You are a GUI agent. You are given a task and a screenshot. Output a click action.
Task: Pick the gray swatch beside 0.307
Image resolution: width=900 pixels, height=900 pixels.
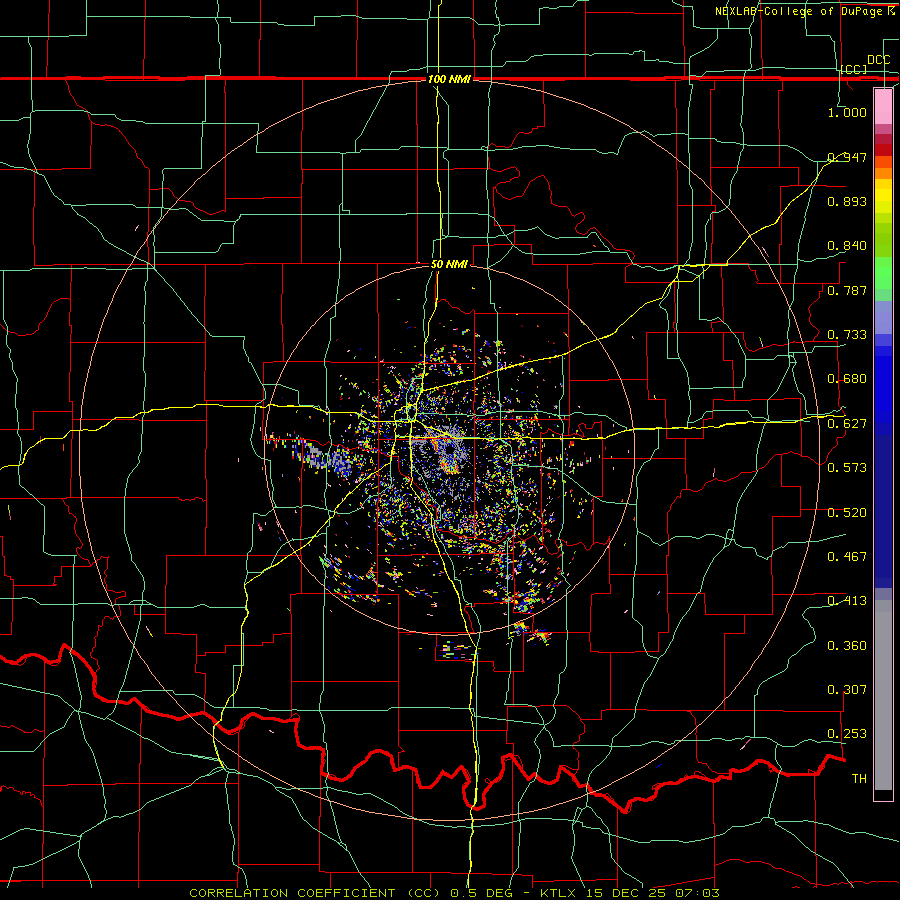point(883,695)
